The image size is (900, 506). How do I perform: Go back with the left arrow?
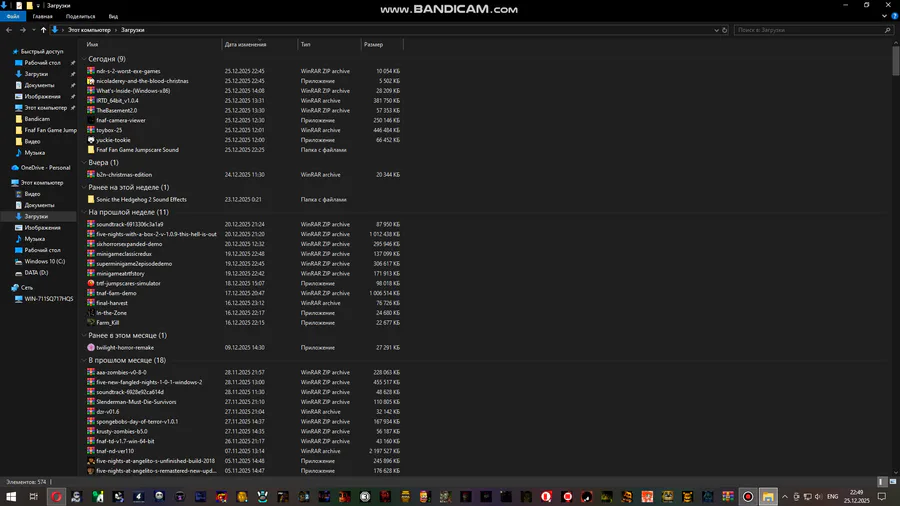[x=9, y=30]
